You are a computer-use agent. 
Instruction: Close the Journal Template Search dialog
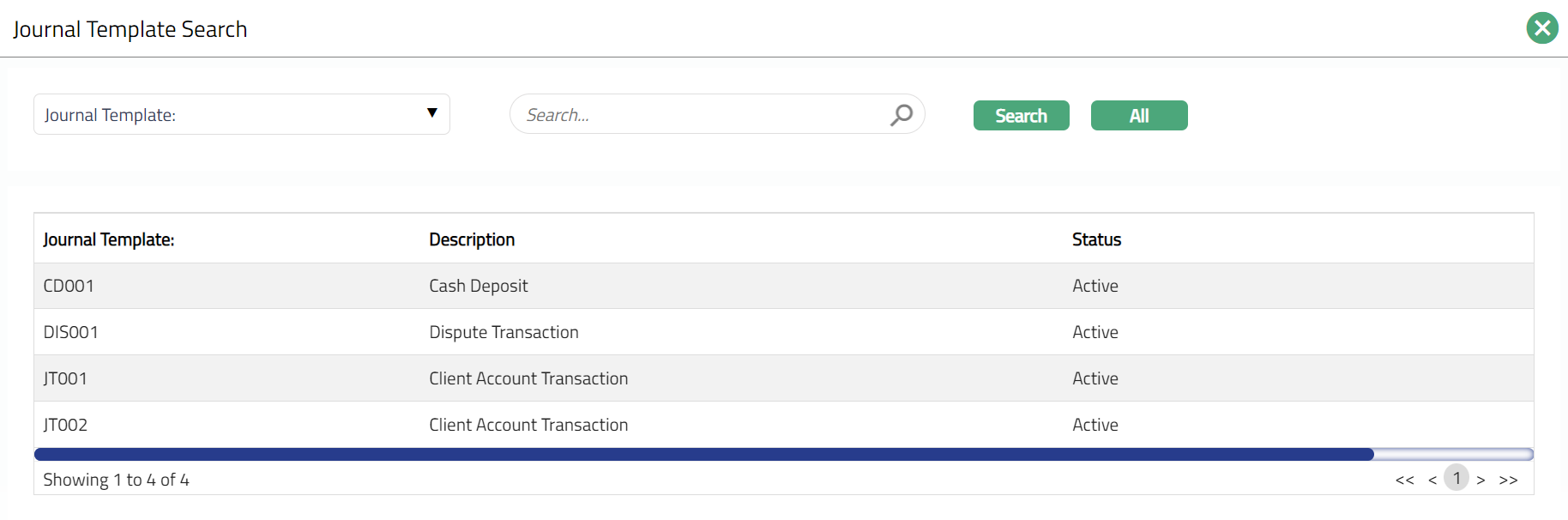click(x=1541, y=28)
